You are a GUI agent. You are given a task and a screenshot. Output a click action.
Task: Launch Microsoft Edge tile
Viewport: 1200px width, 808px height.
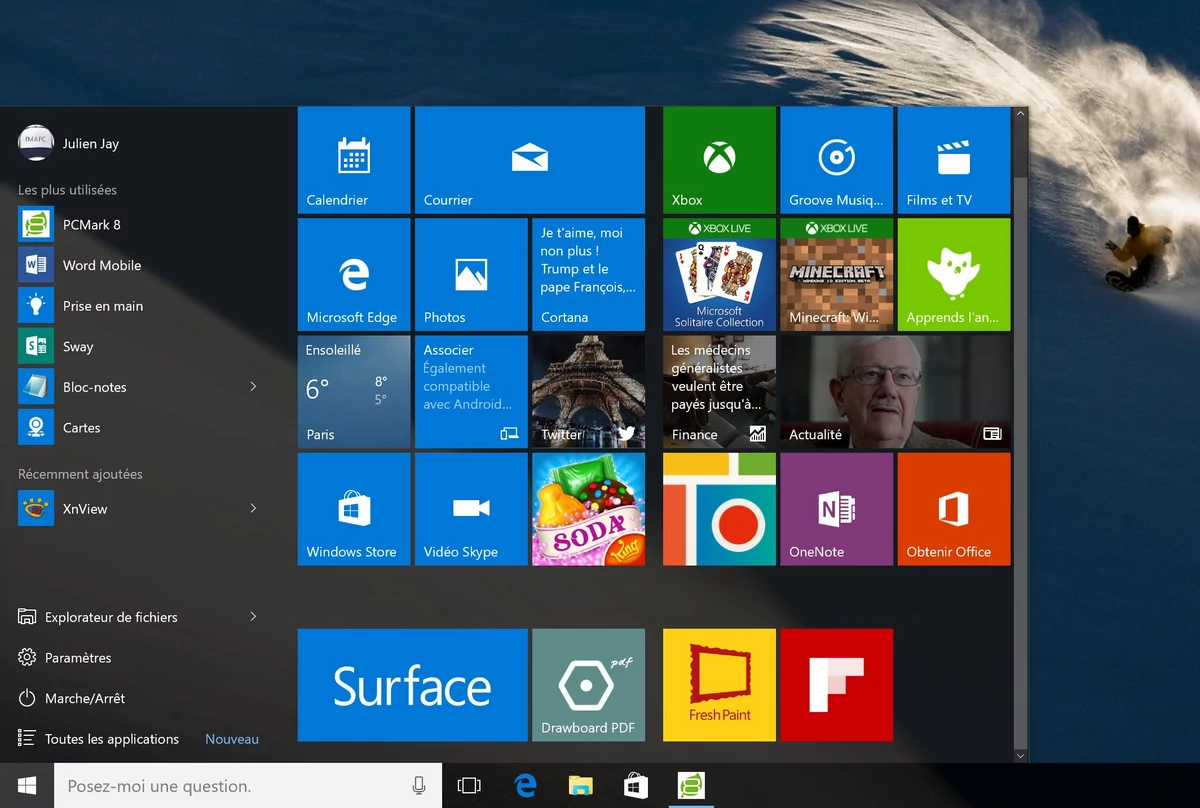(354, 275)
